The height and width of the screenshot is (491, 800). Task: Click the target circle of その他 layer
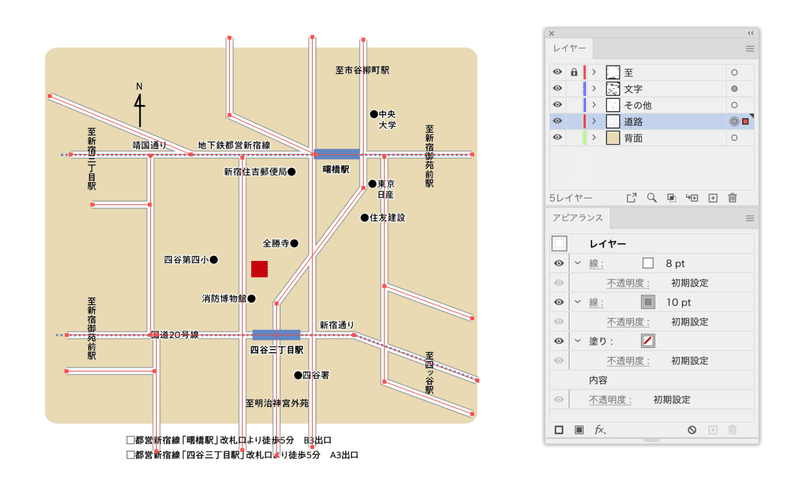[734, 105]
